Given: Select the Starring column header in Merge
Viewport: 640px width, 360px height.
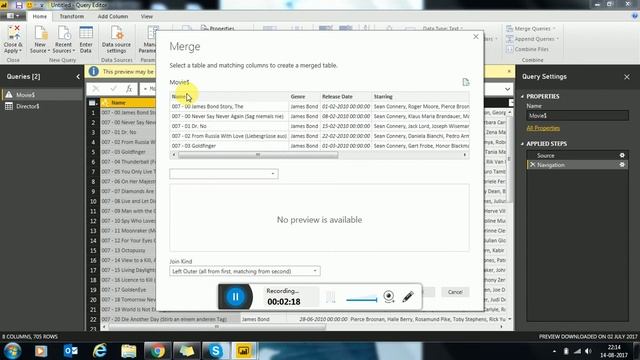Looking at the screenshot, I should pyautogui.click(x=420, y=97).
